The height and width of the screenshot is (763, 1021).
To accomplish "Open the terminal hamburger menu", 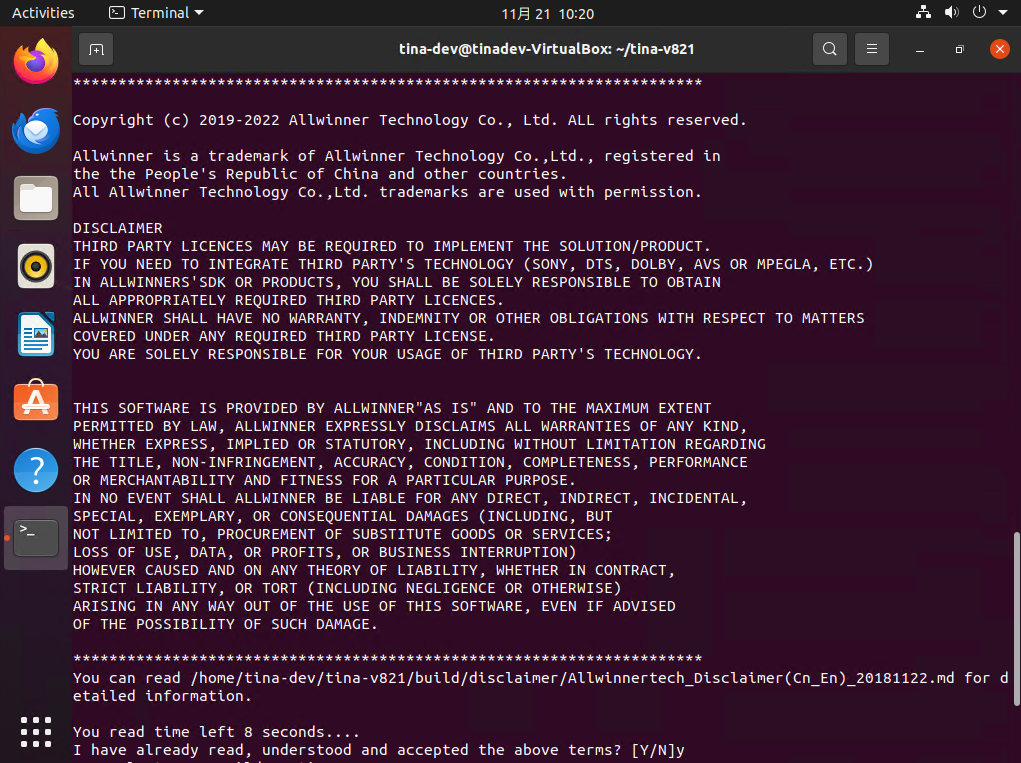I will (x=872, y=48).
